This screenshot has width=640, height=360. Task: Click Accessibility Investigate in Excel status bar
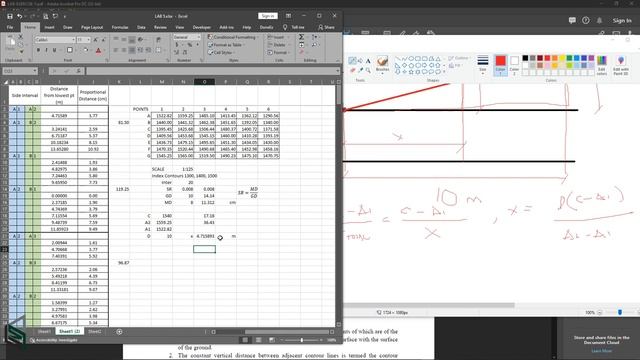click(x=53, y=340)
